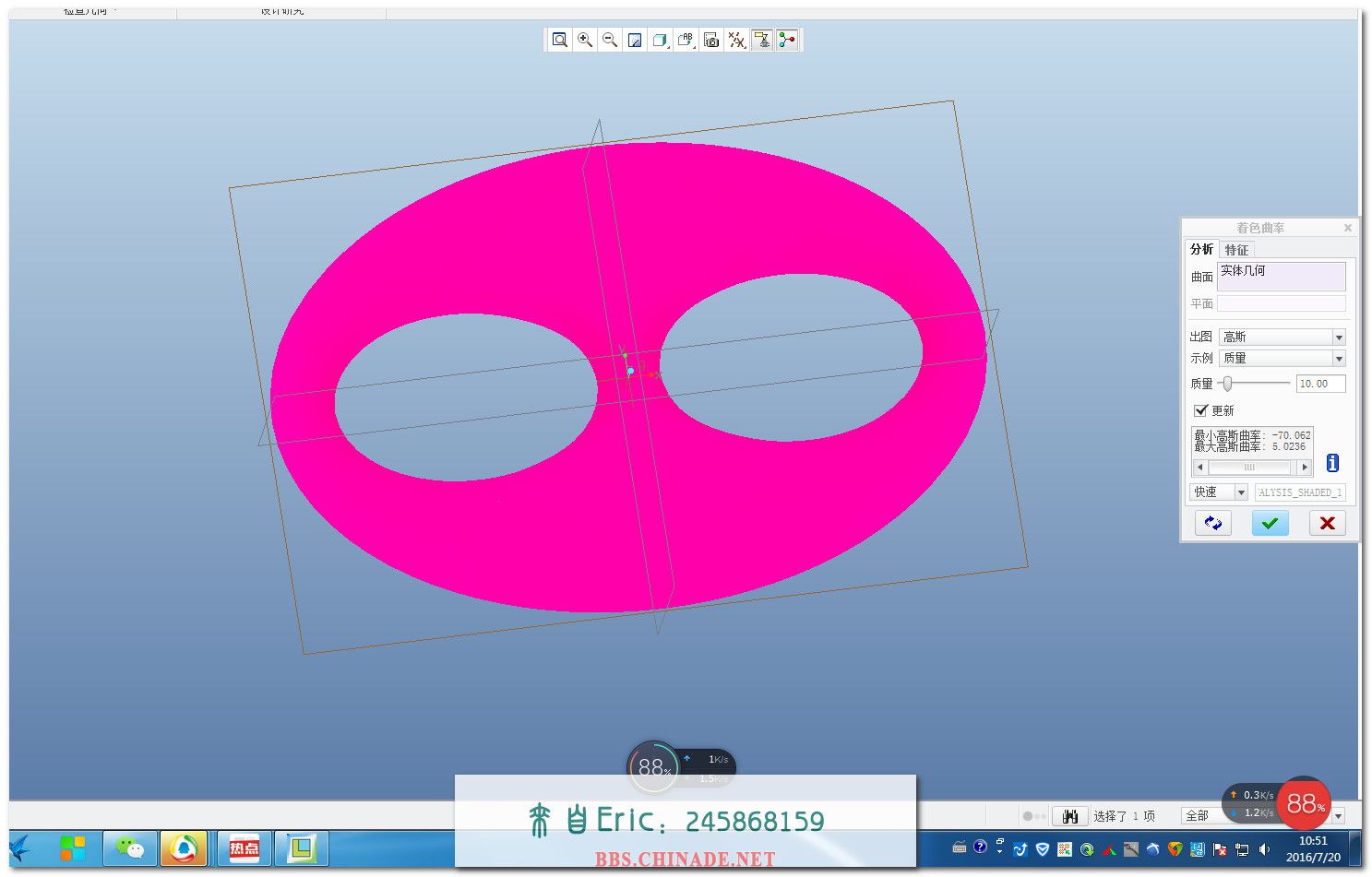
Task: Click the results box left scroll arrow
Action: click(1199, 468)
